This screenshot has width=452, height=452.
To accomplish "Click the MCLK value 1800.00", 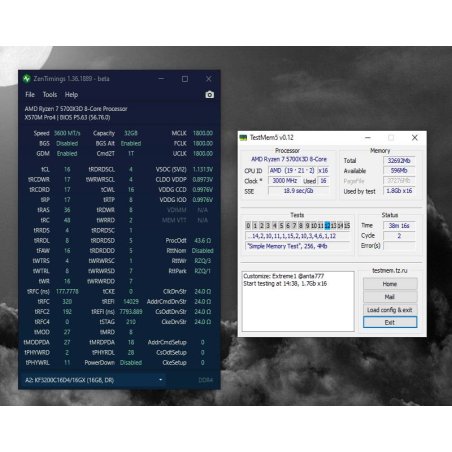I will click(x=203, y=133).
